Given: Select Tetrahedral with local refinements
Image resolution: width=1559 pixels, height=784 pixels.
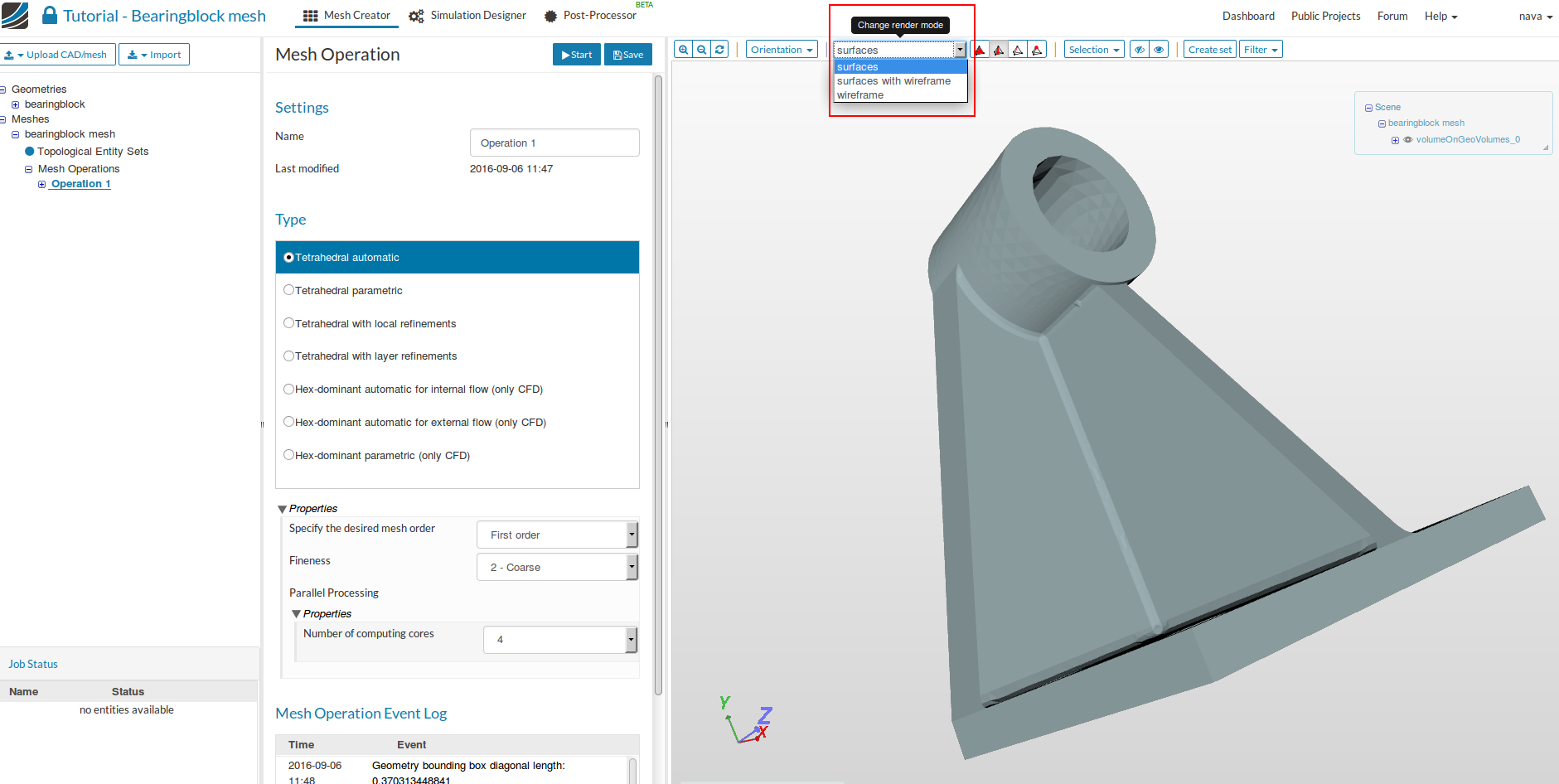Looking at the screenshot, I should tap(288, 323).
